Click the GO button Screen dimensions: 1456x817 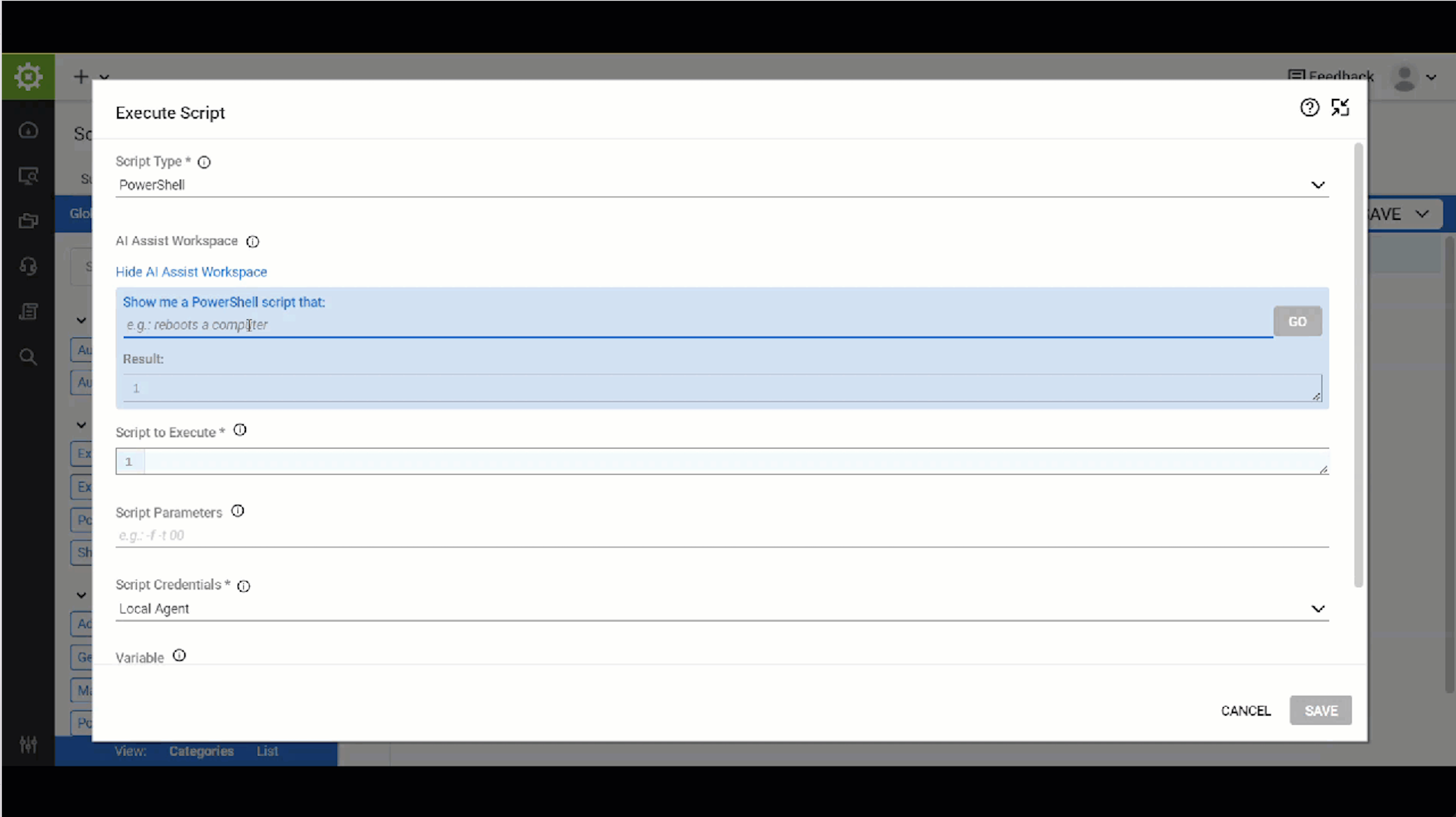click(1297, 321)
